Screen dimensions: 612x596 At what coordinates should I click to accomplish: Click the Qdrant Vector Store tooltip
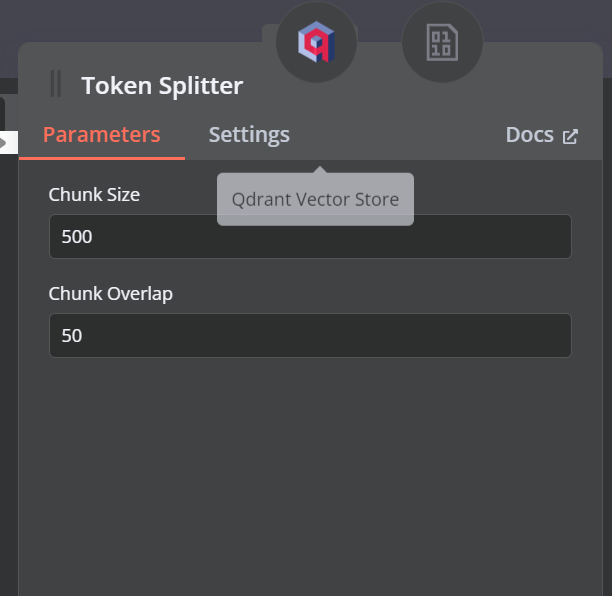pyautogui.click(x=315, y=199)
